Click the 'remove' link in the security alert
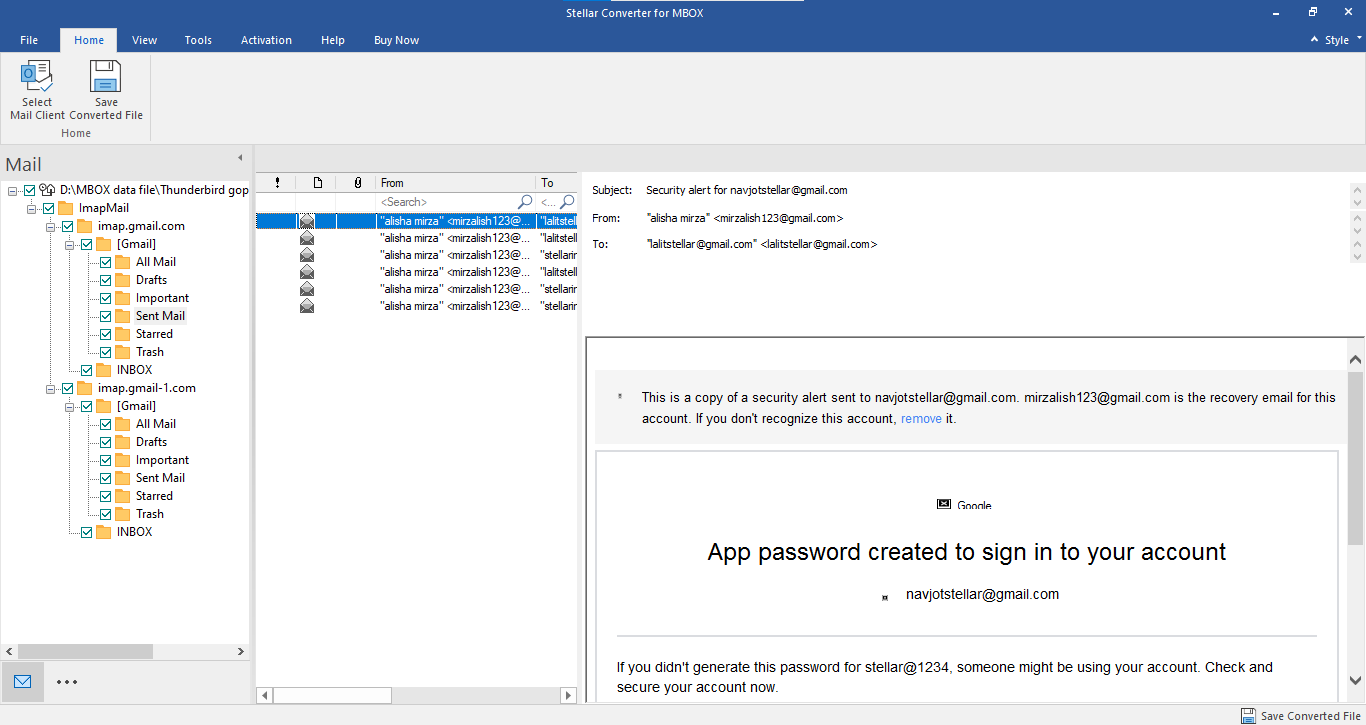Image resolution: width=1366 pixels, height=725 pixels. (x=921, y=418)
